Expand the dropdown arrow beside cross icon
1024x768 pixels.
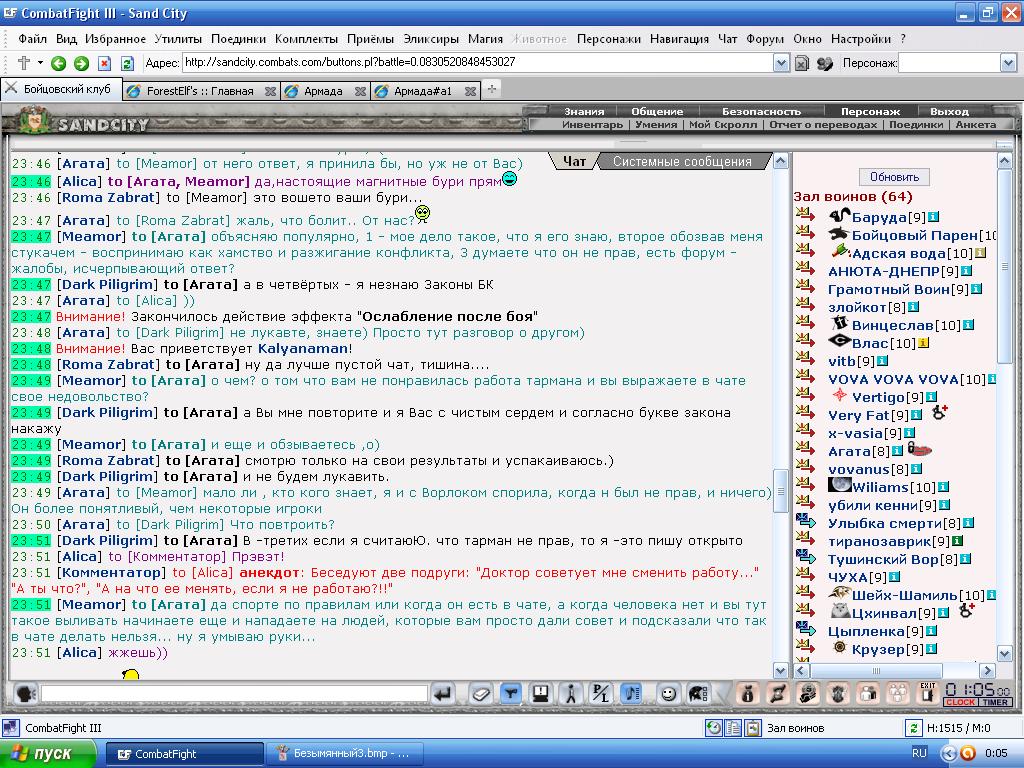click(40, 63)
